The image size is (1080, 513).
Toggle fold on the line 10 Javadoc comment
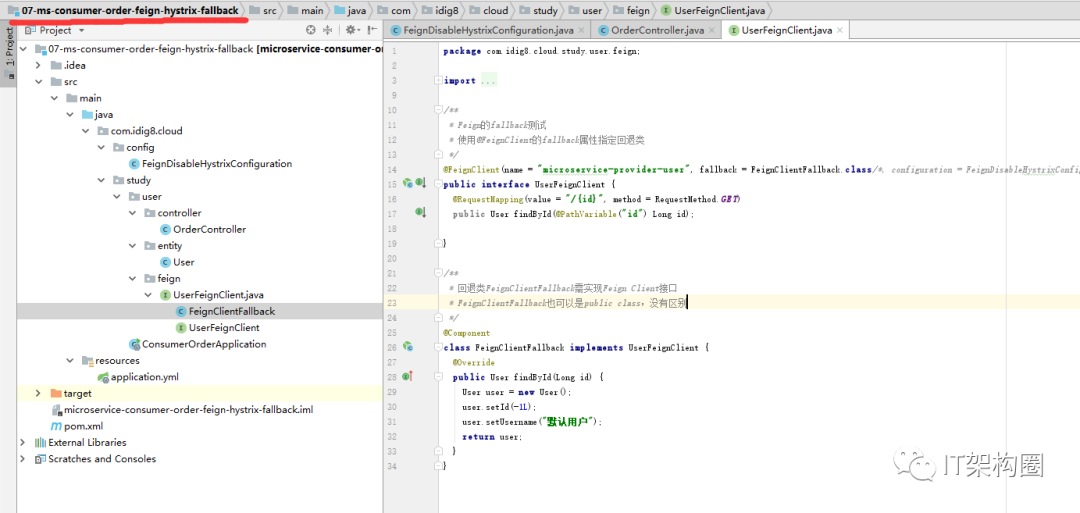[438, 110]
